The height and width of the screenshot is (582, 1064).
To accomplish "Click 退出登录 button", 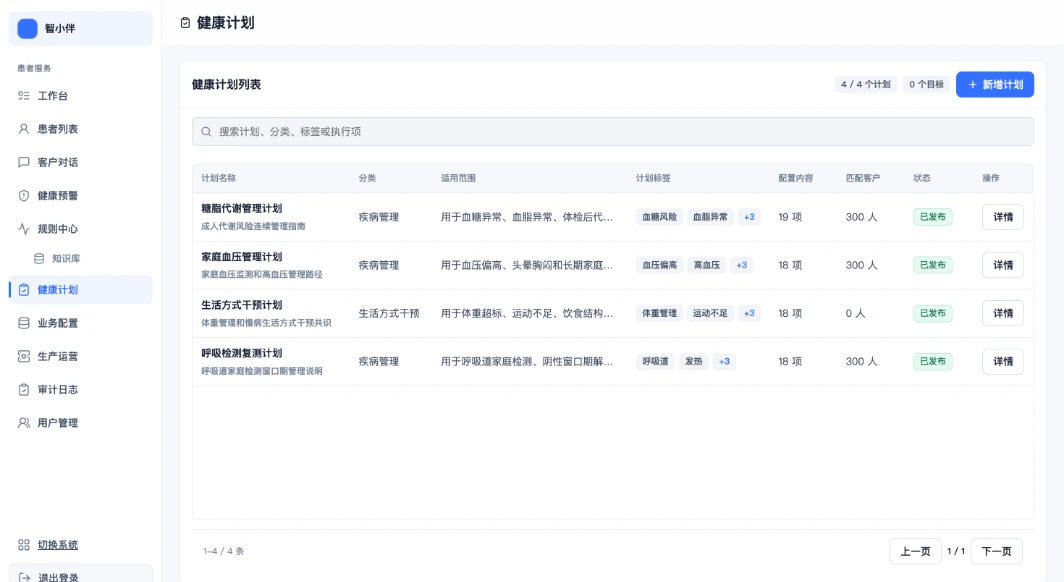I will pos(81,574).
